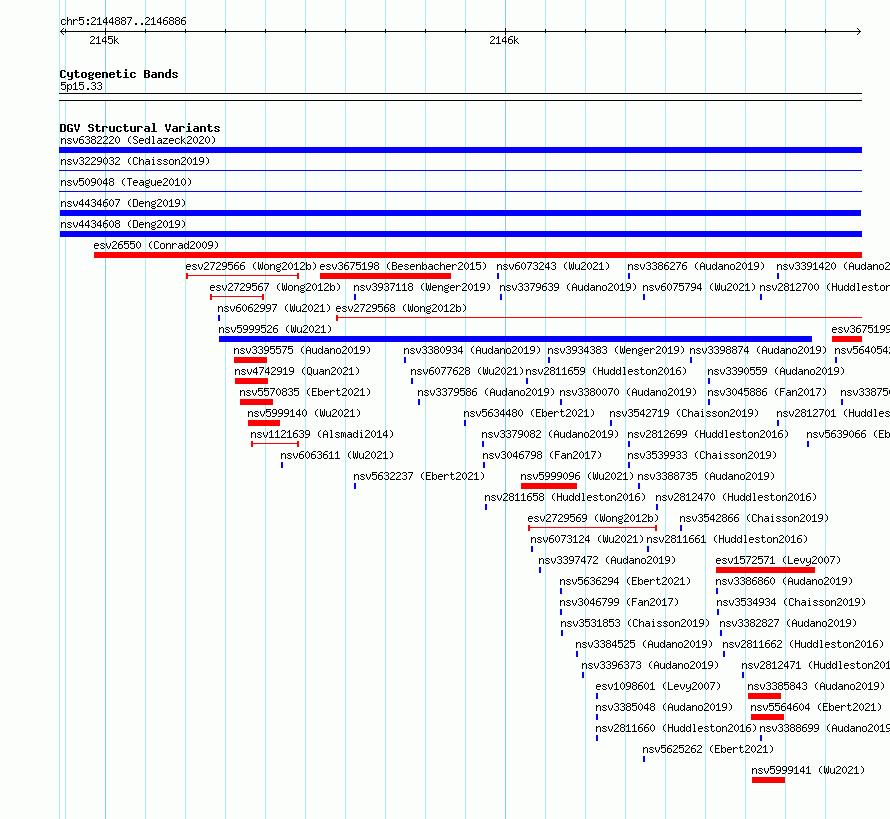The height and width of the screenshot is (819, 890).
Task: Select nsv3379082 (Audano2019) variant
Action: [550, 434]
